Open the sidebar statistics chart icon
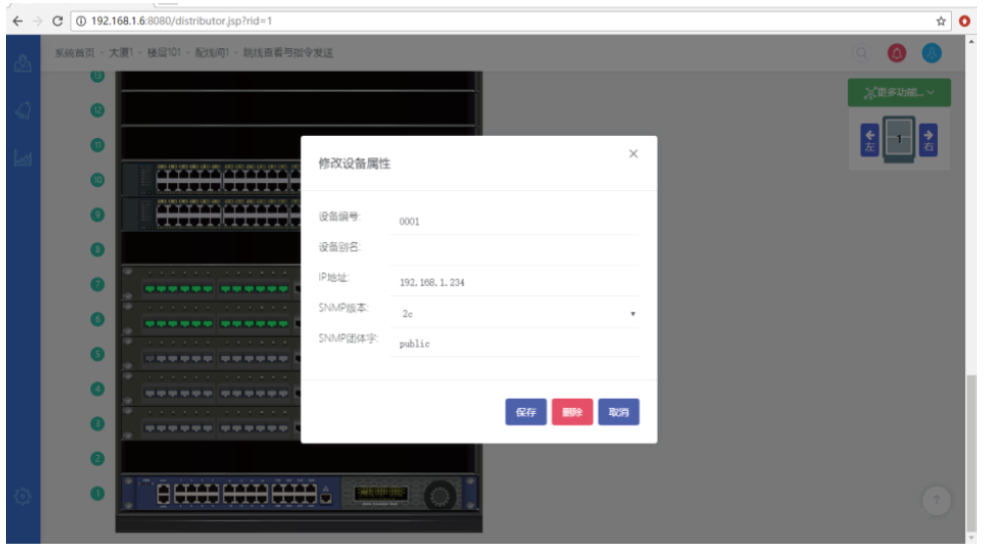Screen dimensions: 984x553 pyautogui.click(x=22, y=157)
